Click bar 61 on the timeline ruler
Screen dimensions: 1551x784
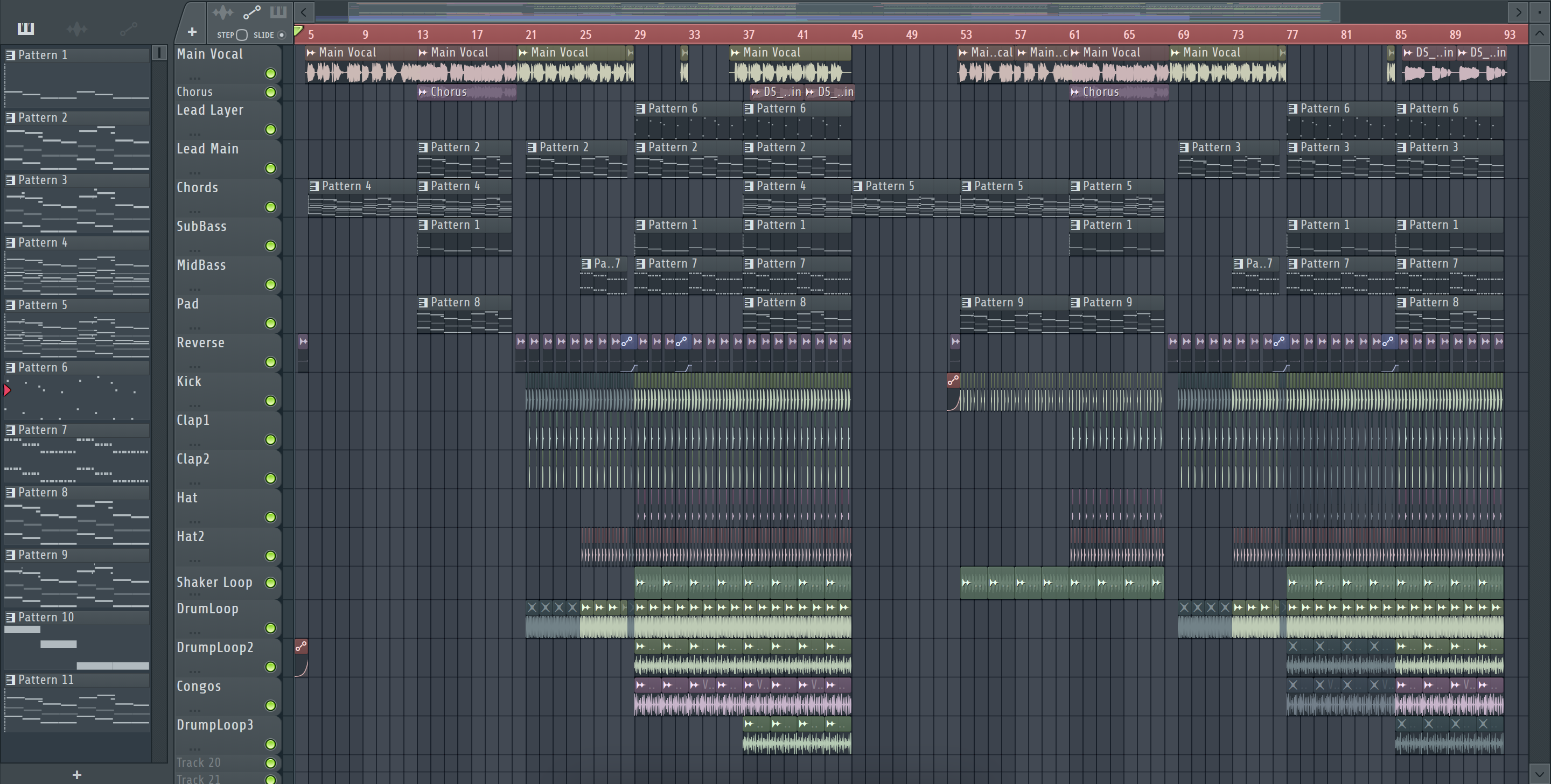click(1075, 35)
